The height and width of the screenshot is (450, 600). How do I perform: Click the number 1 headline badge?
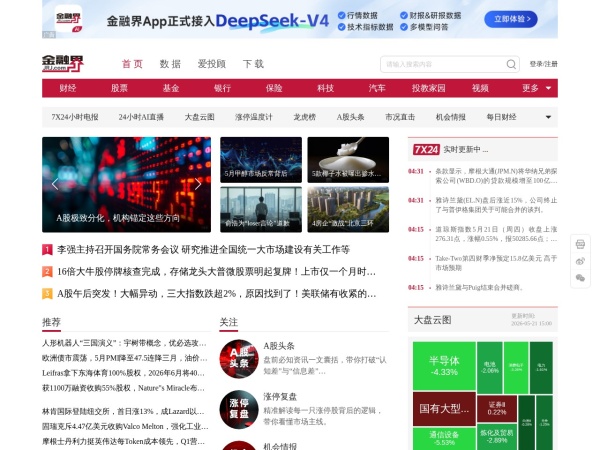pyautogui.click(x=47, y=250)
